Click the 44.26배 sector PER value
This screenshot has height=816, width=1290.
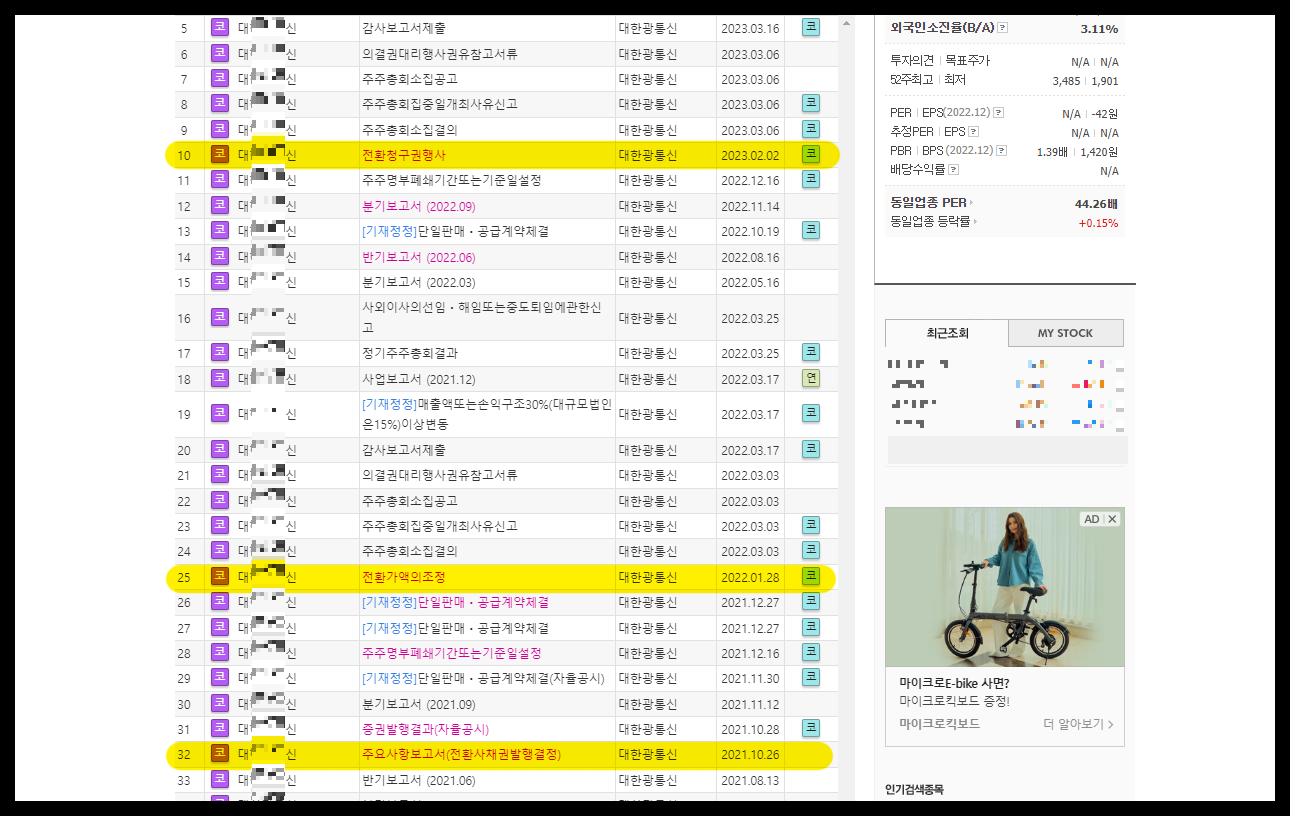pyautogui.click(x=1096, y=203)
